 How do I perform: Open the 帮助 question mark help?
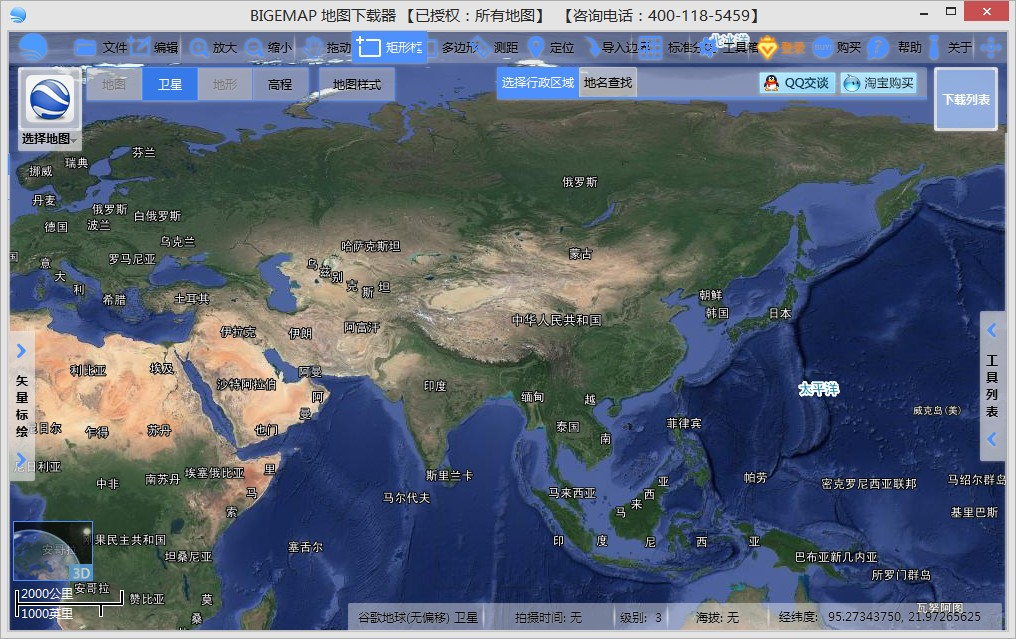(895, 47)
